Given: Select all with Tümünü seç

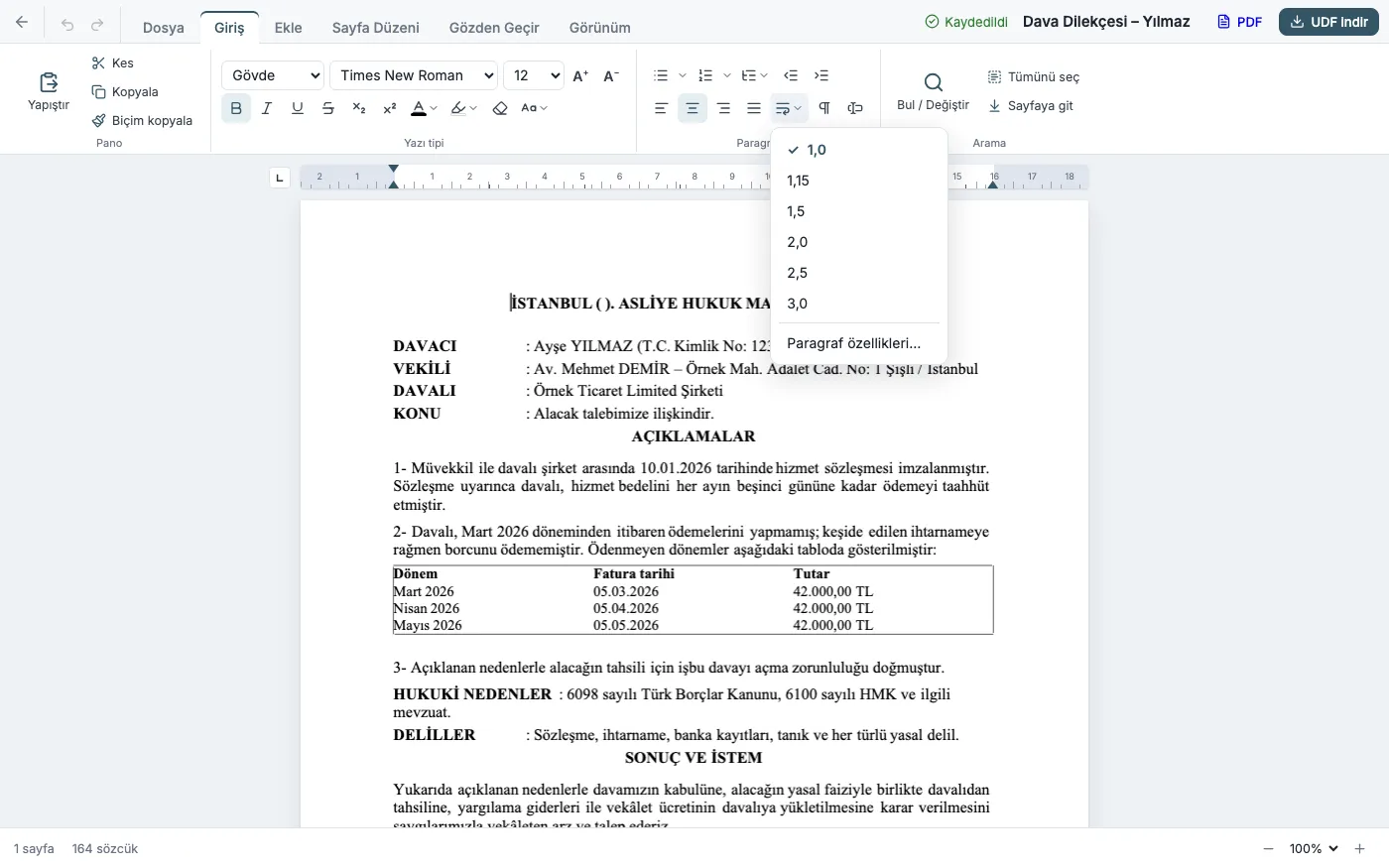Looking at the screenshot, I should 1034,77.
